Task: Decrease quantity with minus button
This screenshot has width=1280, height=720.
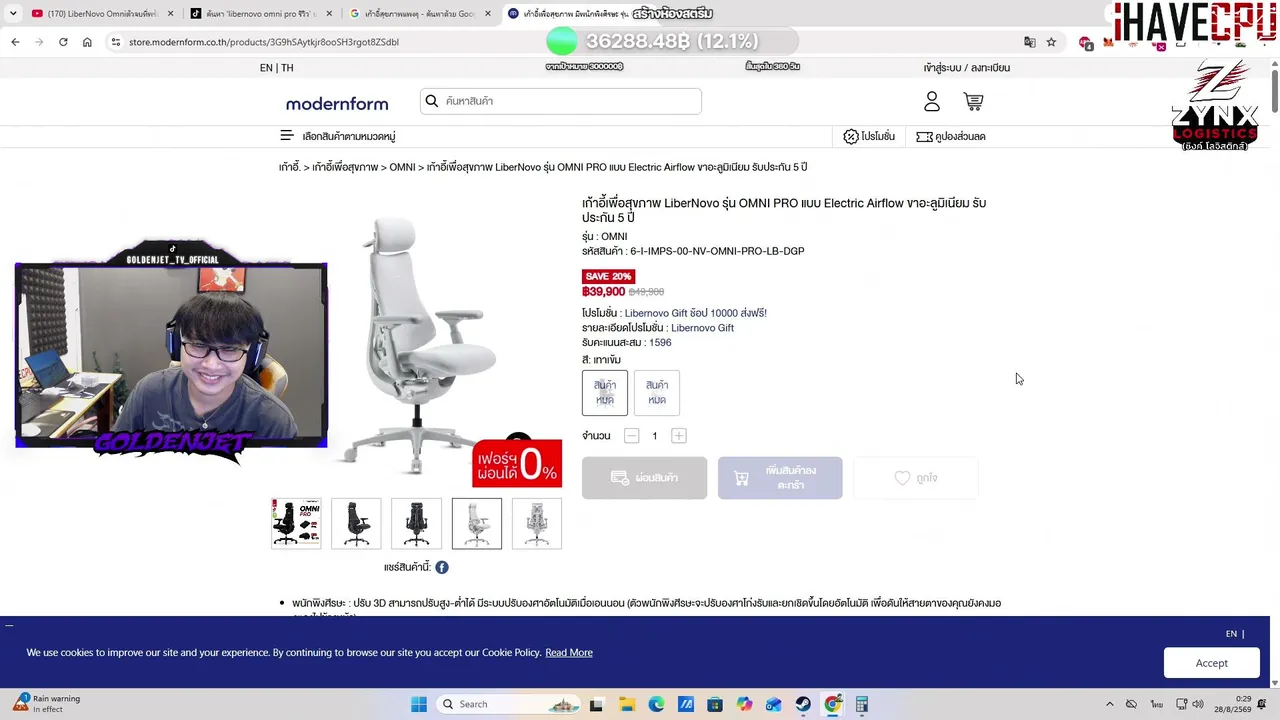Action: click(x=631, y=436)
